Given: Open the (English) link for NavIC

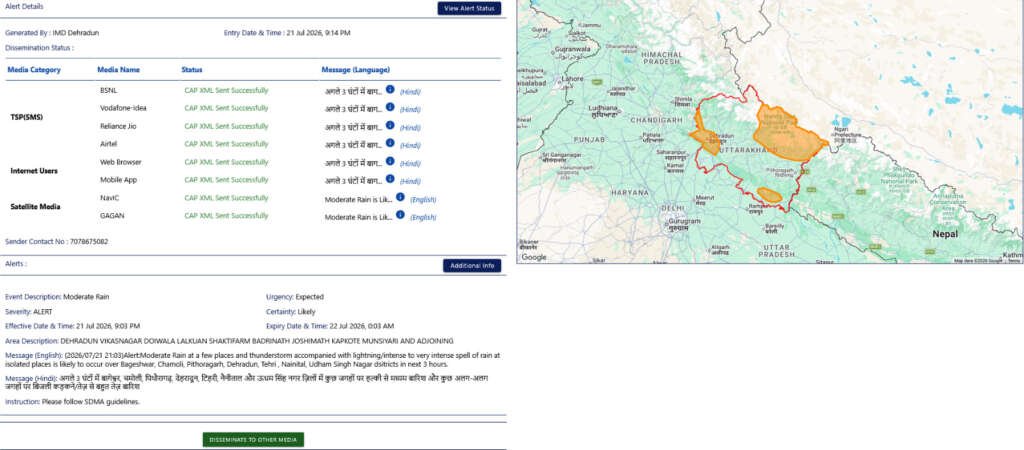Looking at the screenshot, I should coord(423,200).
